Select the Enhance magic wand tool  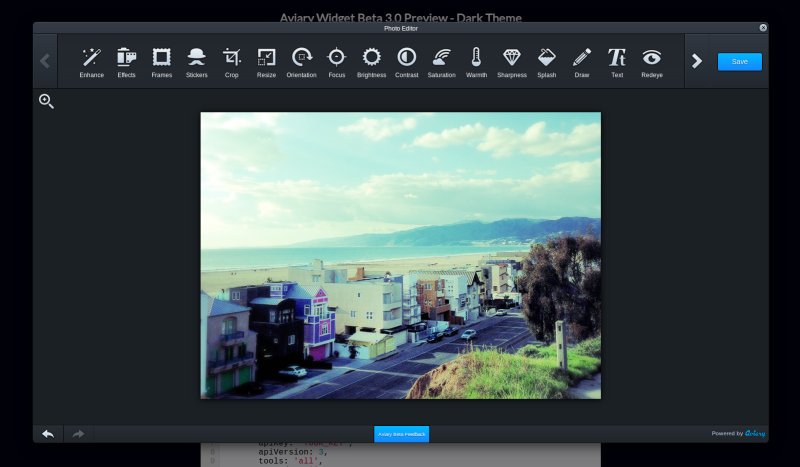tap(91, 62)
